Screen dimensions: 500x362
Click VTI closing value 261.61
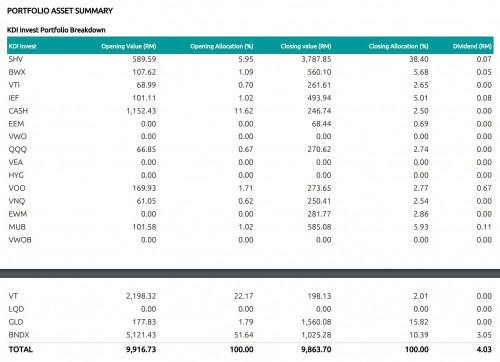point(319,85)
